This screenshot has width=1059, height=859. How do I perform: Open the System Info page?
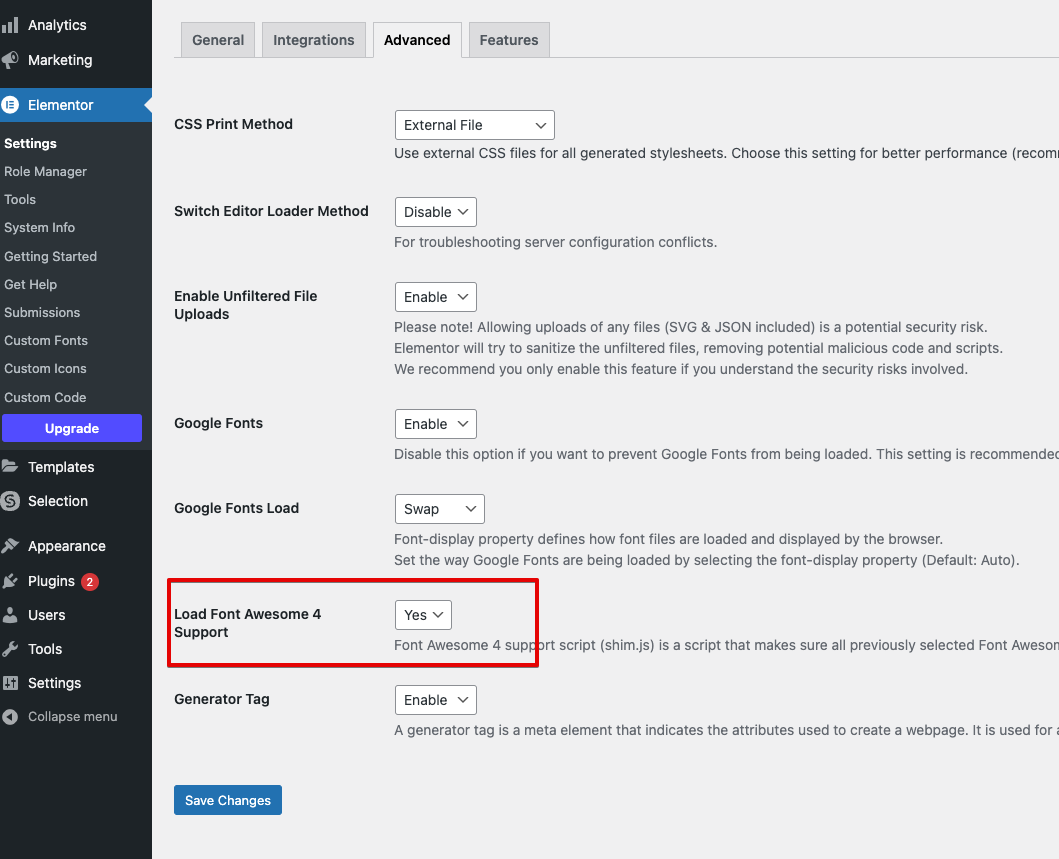coord(39,227)
